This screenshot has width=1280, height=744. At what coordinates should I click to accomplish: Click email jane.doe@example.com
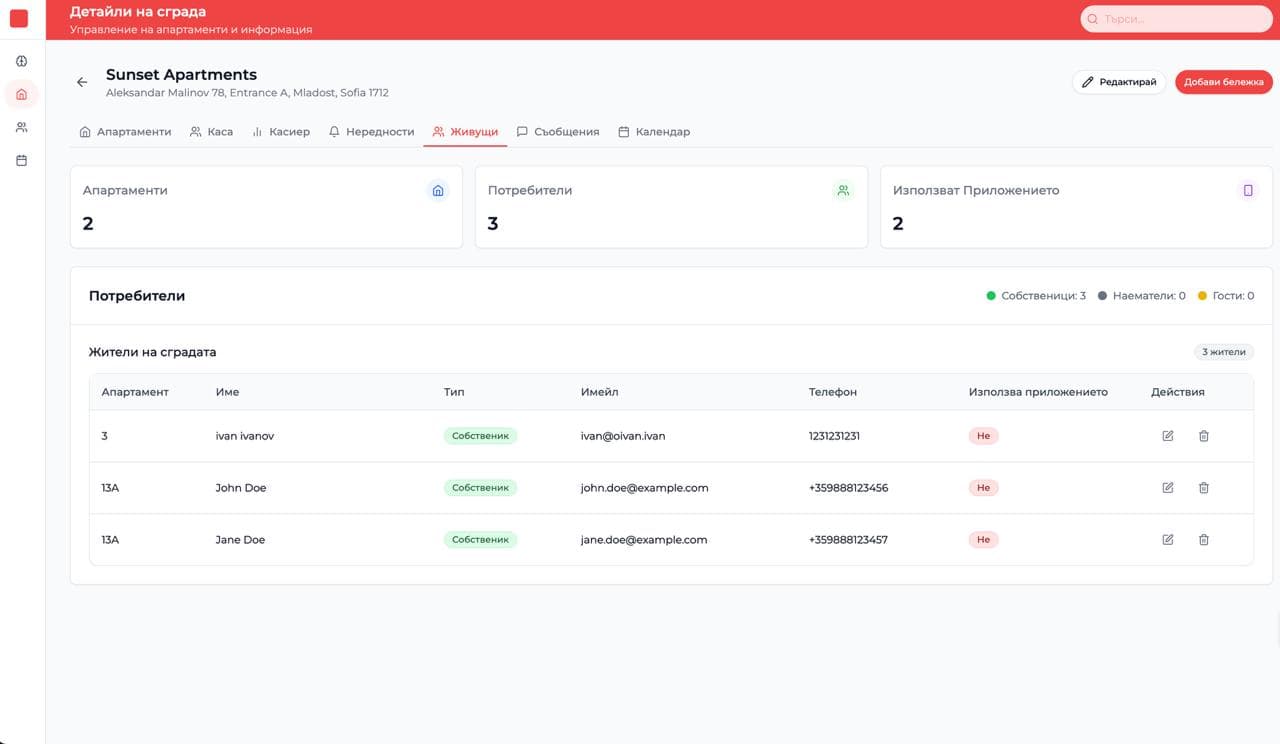point(644,540)
